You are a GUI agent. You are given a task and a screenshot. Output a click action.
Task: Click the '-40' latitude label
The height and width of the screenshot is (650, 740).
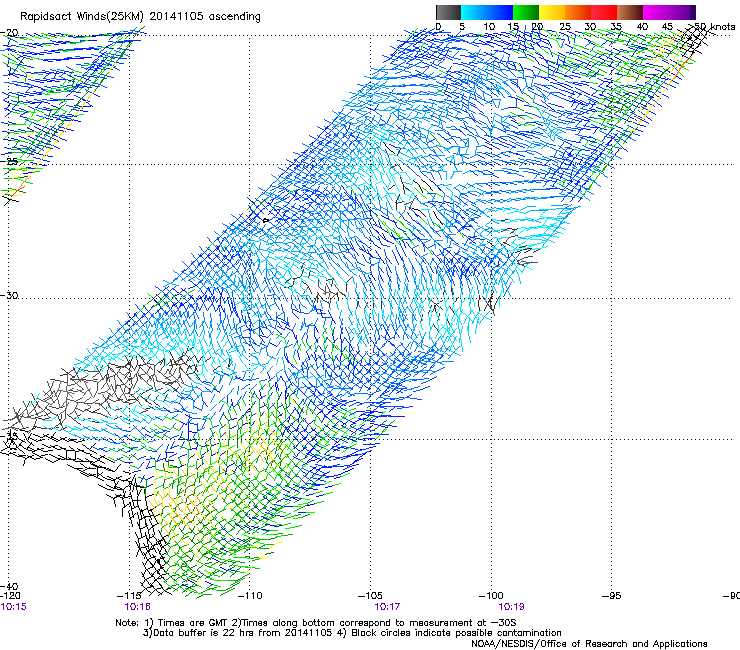(9, 587)
